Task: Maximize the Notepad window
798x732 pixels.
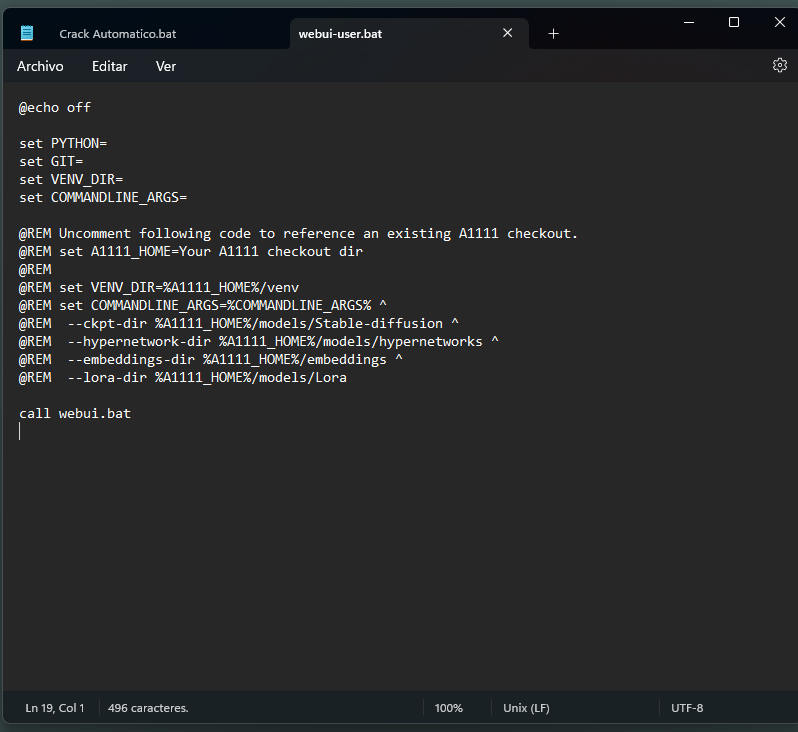Action: tap(733, 22)
